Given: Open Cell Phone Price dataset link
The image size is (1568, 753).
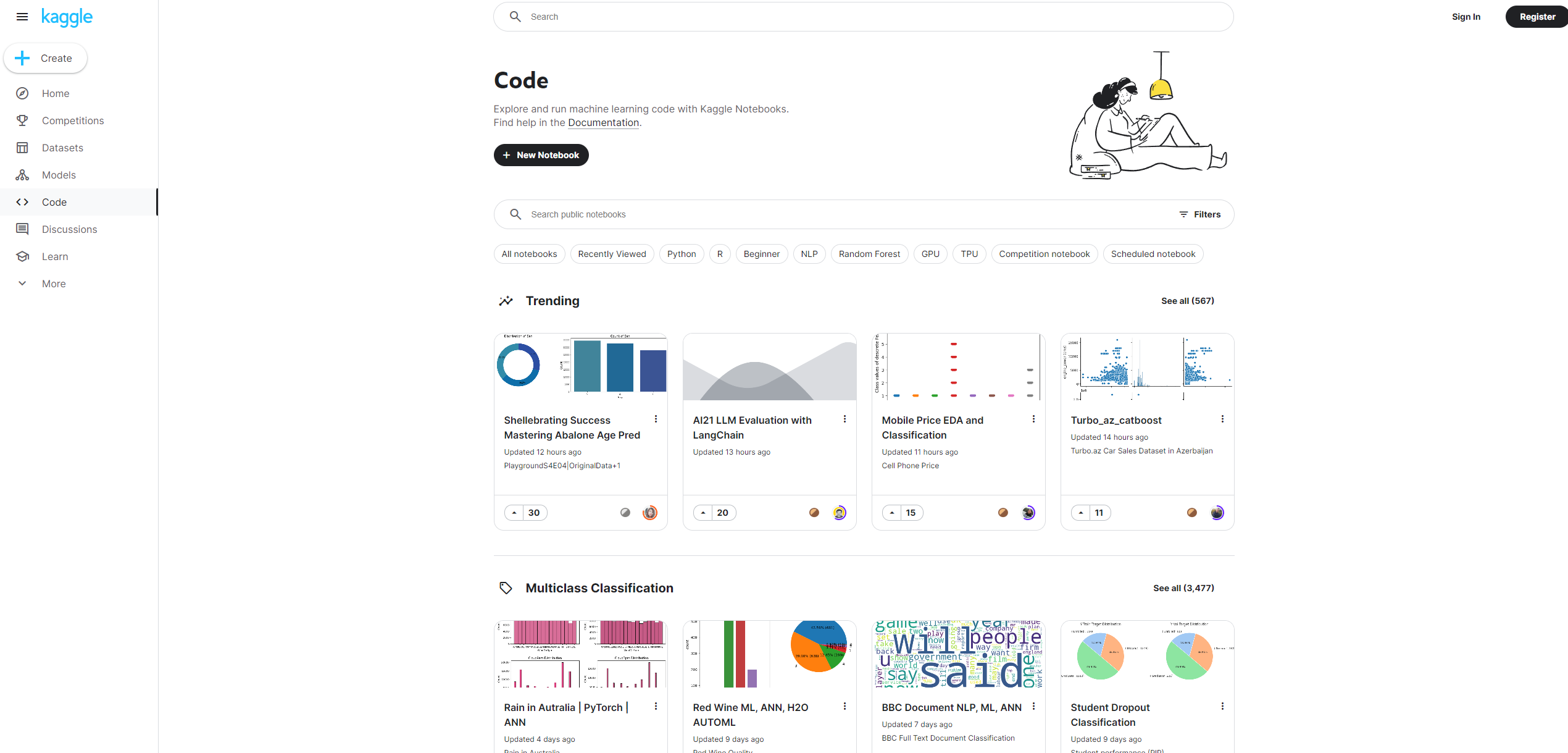Looking at the screenshot, I should tap(910, 466).
